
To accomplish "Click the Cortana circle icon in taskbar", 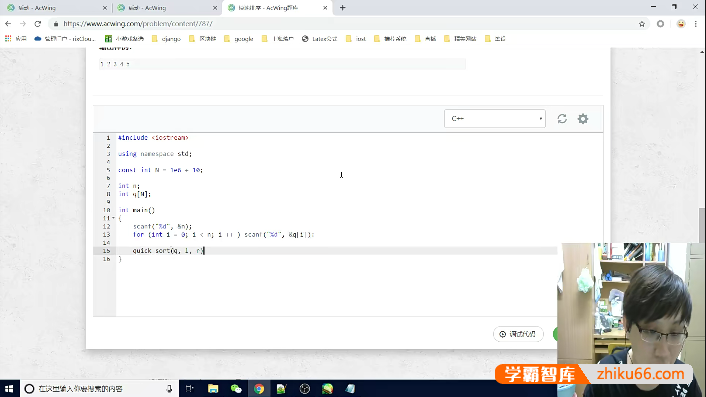I will pyautogui.click(x=29, y=388).
